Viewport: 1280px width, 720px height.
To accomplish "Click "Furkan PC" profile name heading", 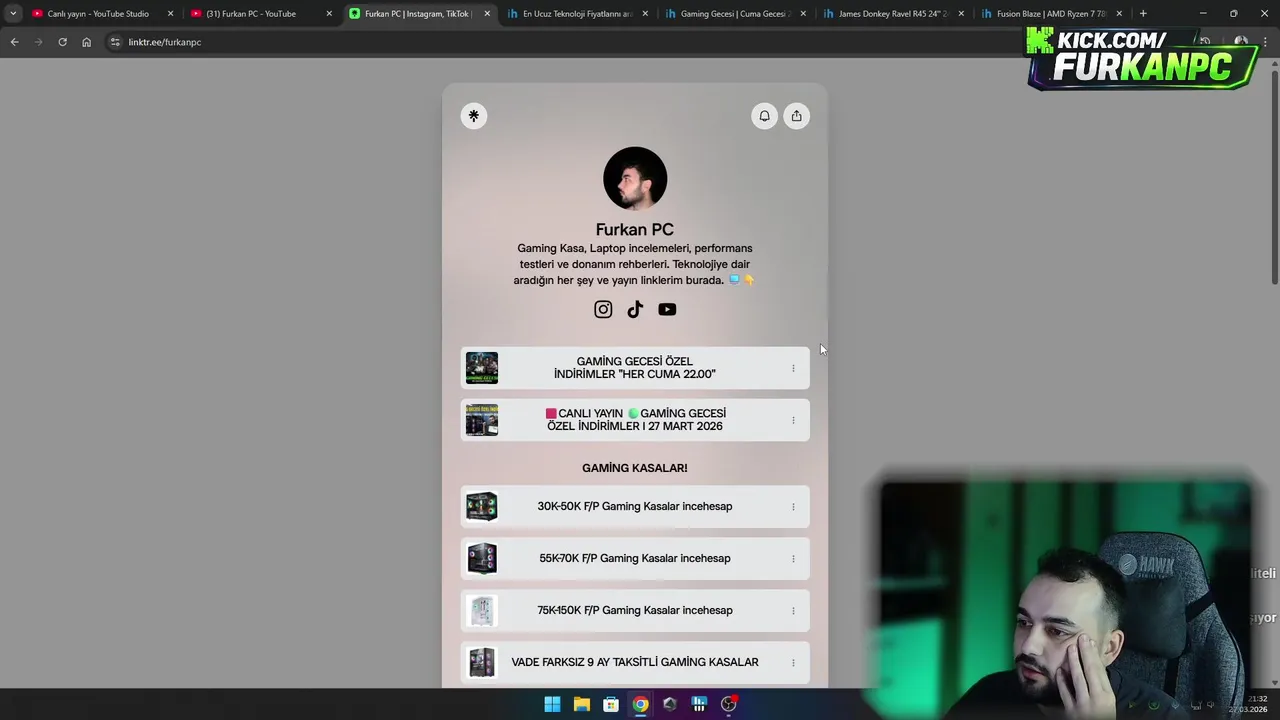I will 635,230.
